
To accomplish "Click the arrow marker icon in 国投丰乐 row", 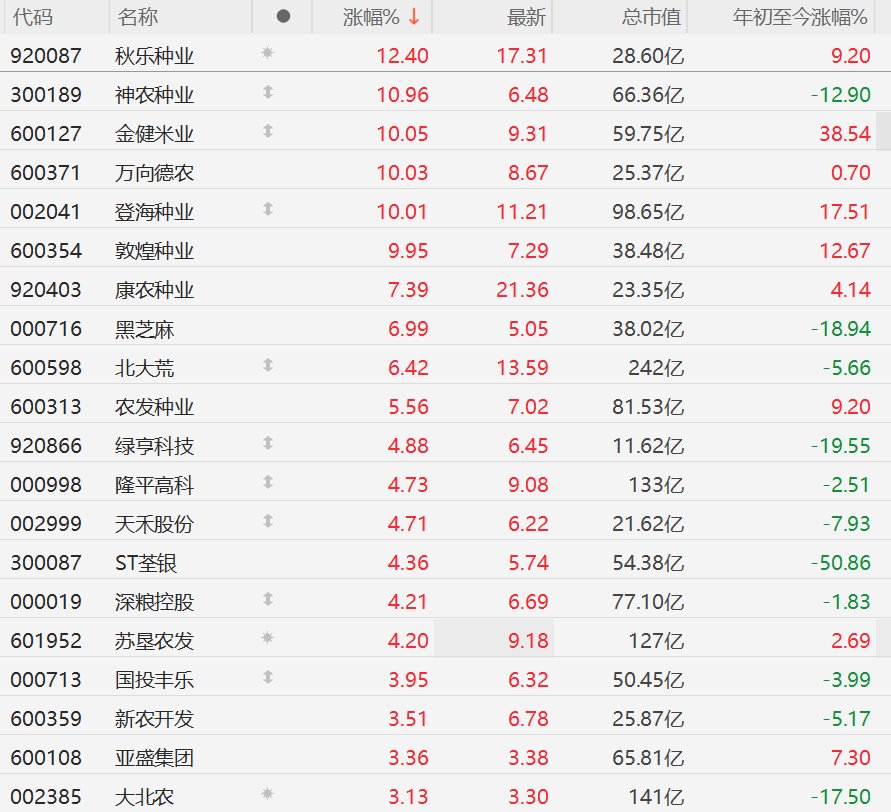I will 268,677.
